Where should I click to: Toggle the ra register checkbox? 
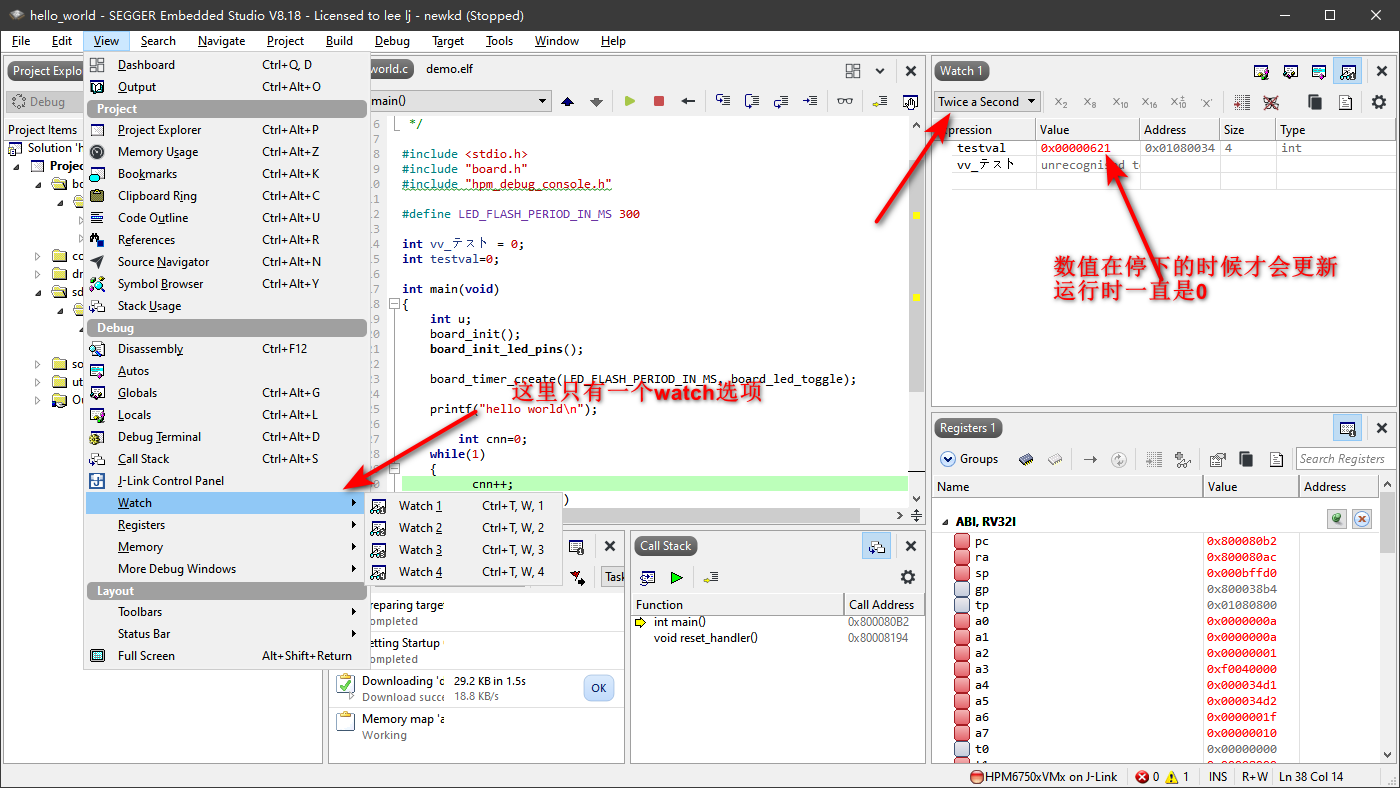pyautogui.click(x=961, y=557)
